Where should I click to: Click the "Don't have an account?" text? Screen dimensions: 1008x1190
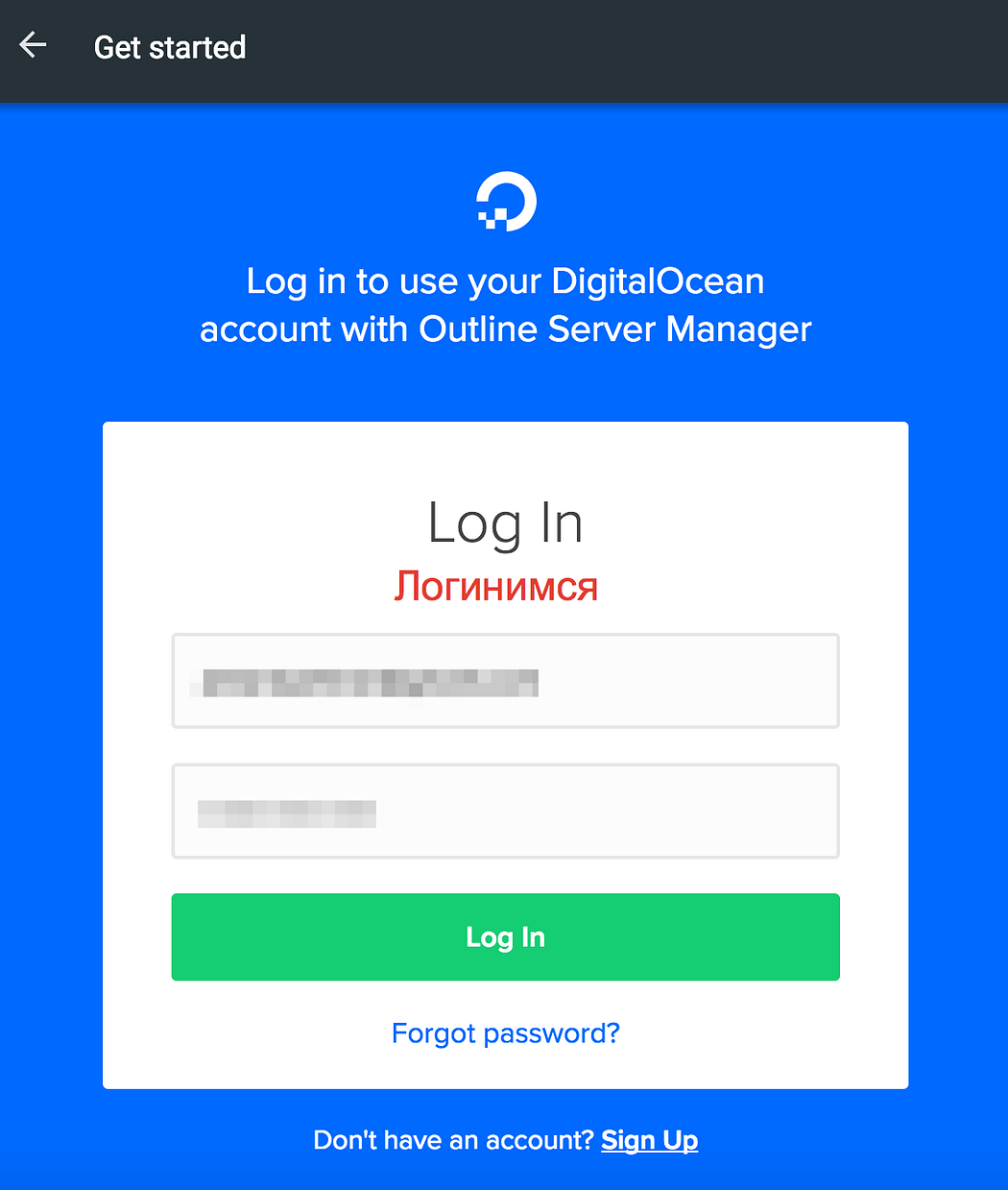454,1140
